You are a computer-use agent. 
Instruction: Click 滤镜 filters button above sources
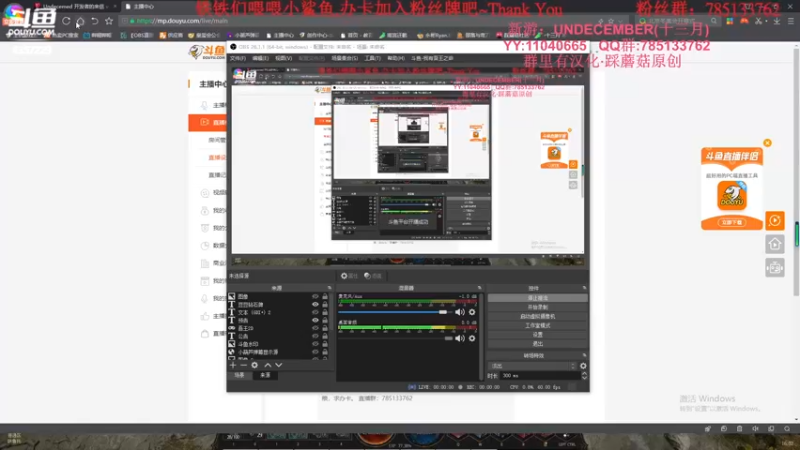click(373, 276)
